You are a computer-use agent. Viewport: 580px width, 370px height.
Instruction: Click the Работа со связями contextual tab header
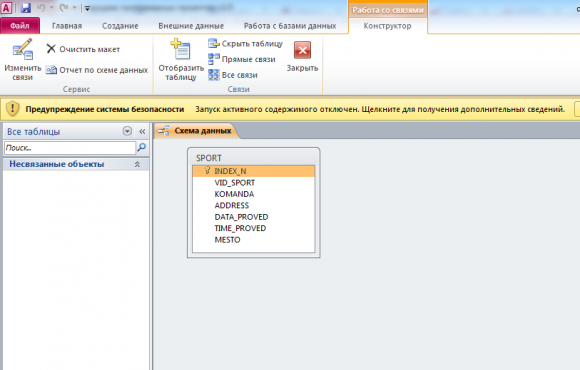(388, 10)
